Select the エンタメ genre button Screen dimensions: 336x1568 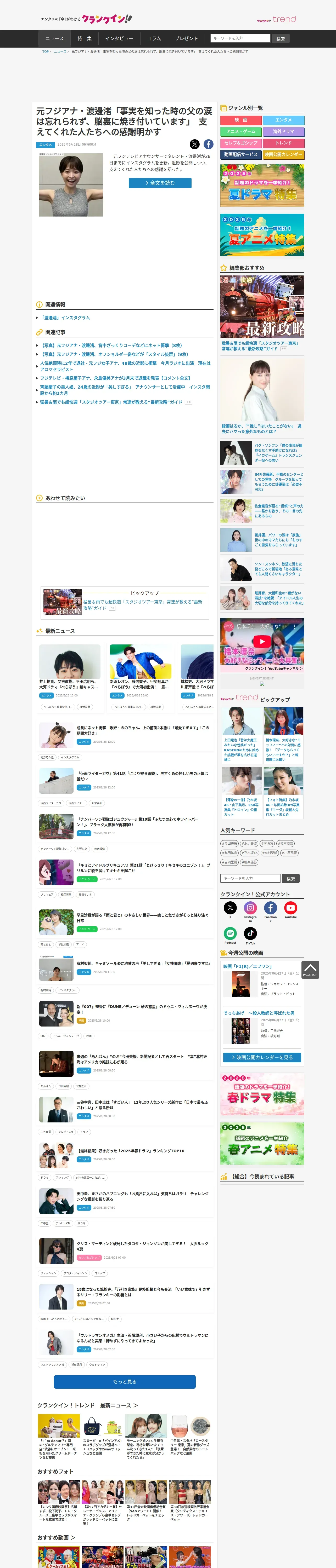click(284, 120)
